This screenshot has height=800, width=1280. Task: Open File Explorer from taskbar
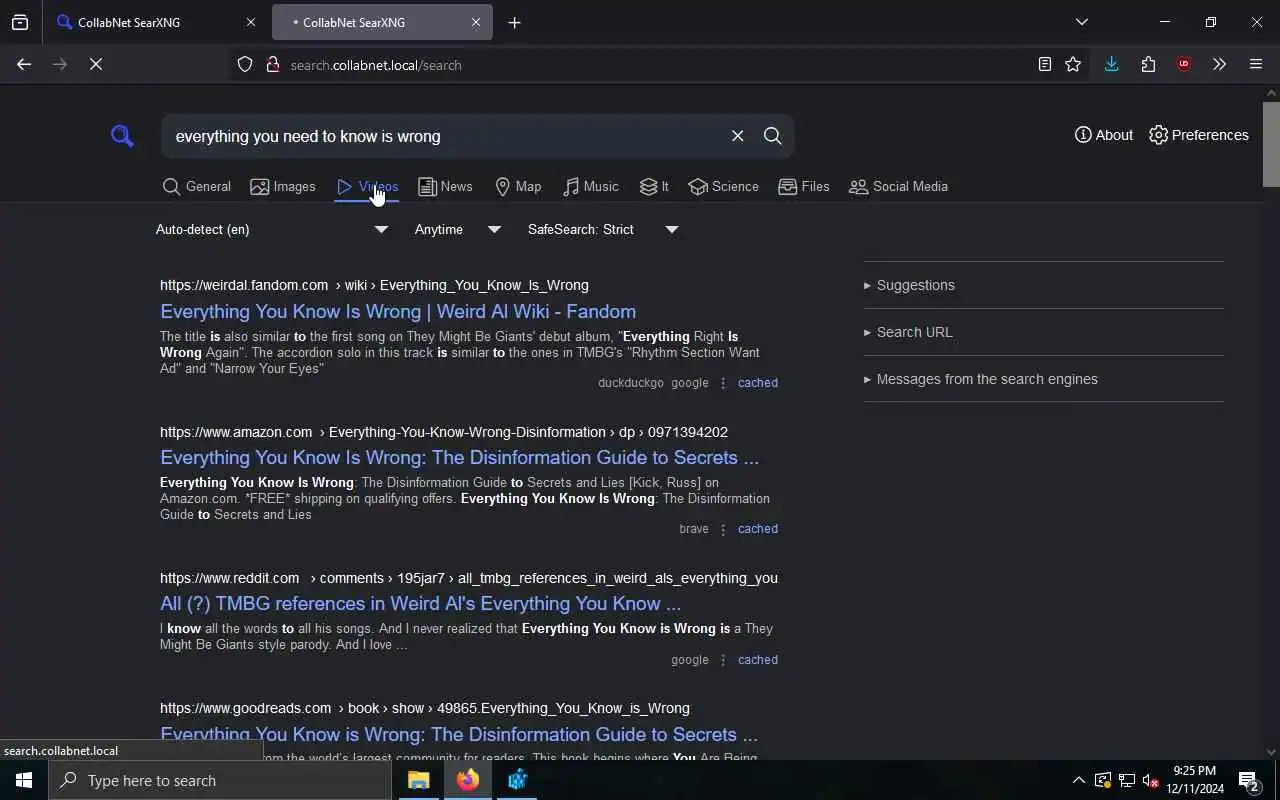(x=418, y=780)
